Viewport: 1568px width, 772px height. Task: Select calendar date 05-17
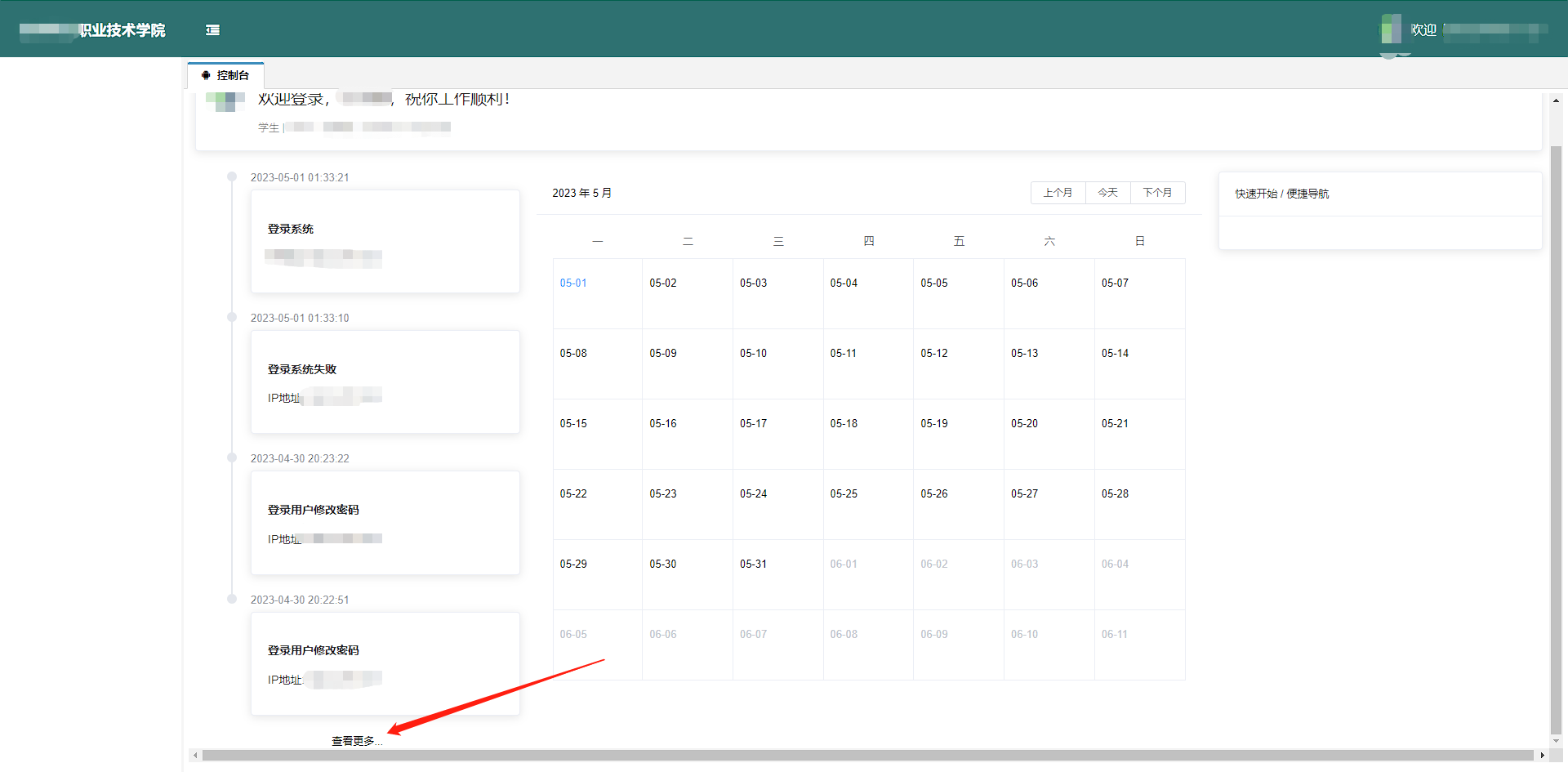point(753,424)
